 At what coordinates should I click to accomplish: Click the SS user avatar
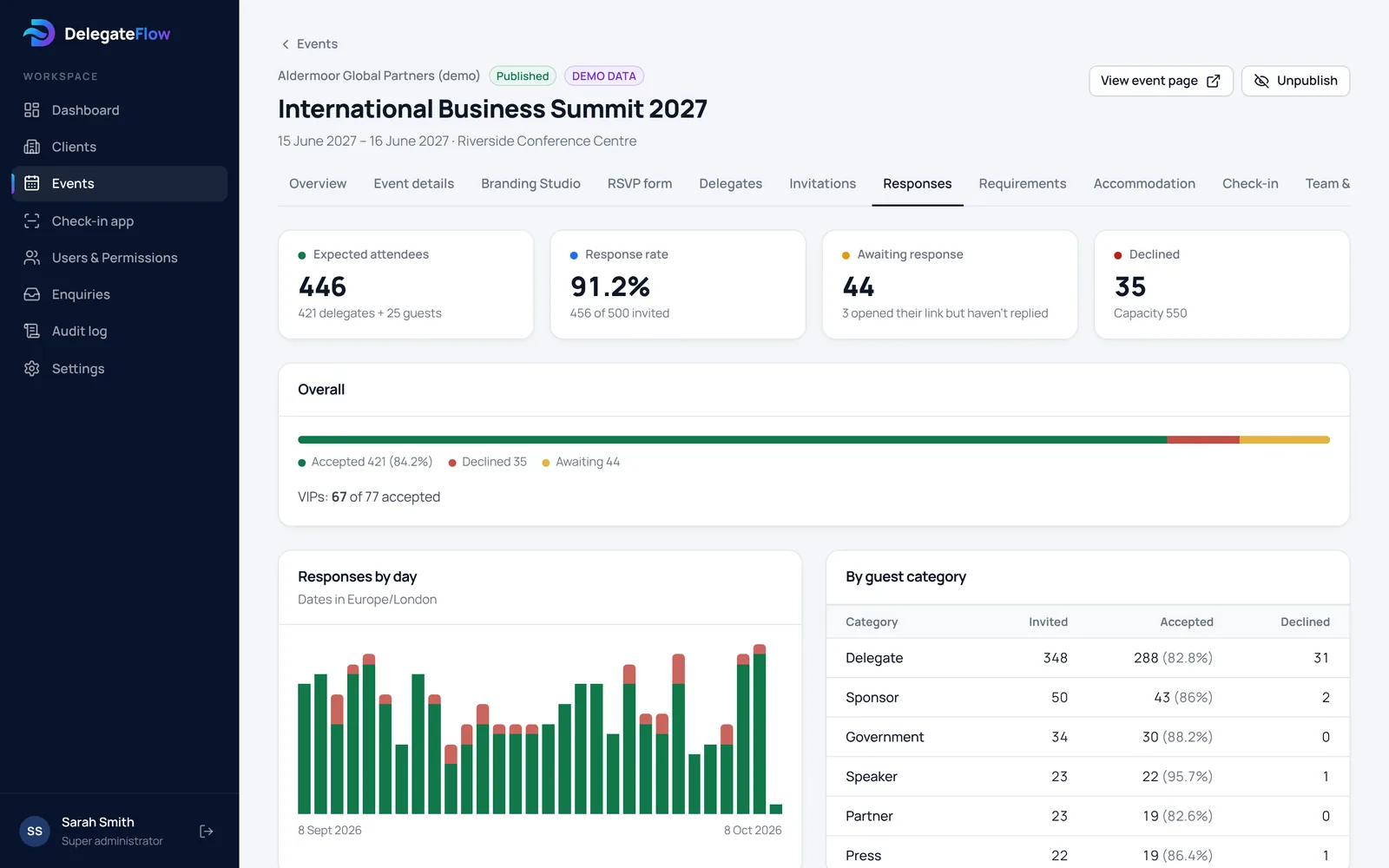(35, 832)
